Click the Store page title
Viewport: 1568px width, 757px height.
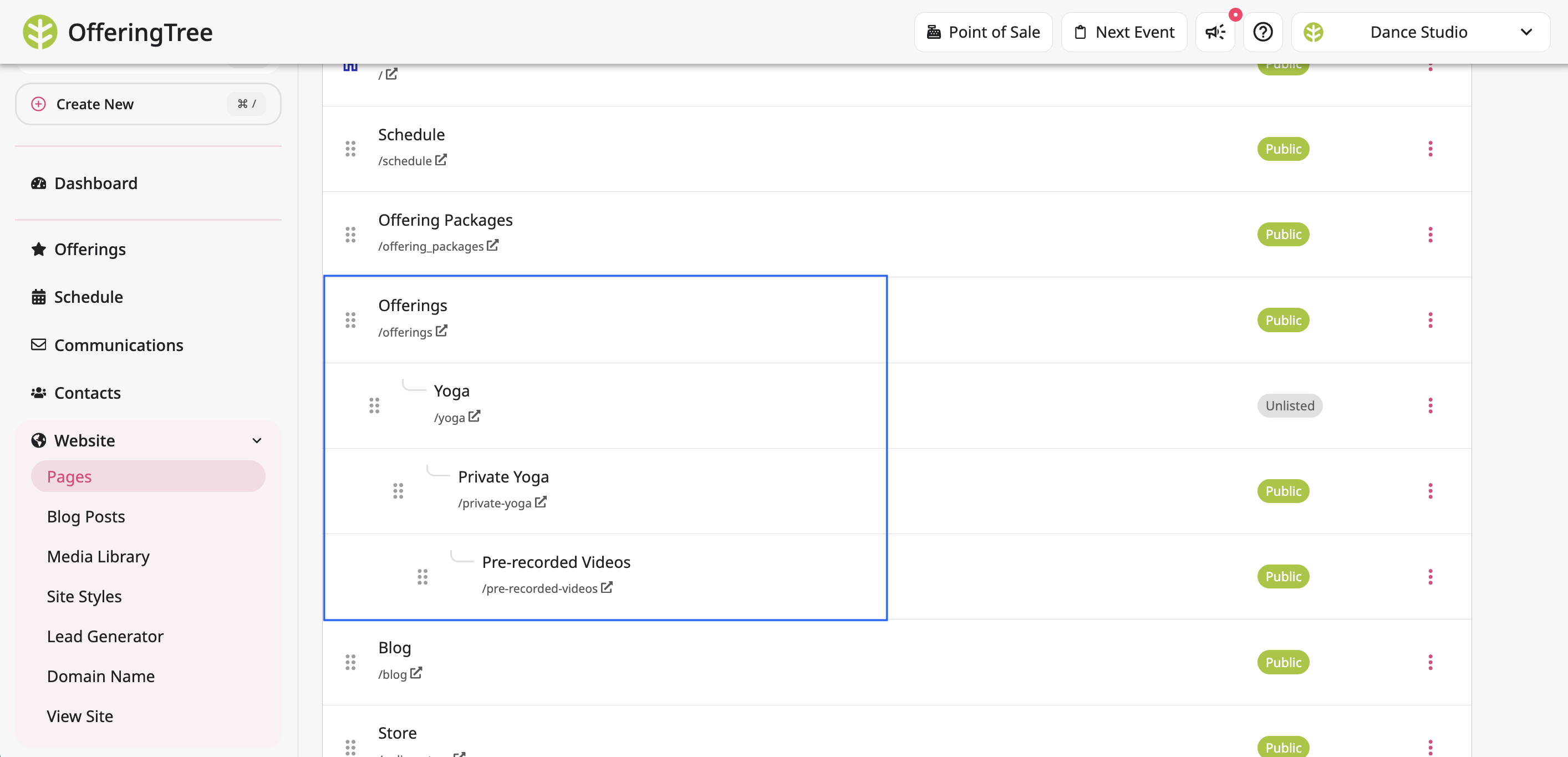tap(398, 733)
